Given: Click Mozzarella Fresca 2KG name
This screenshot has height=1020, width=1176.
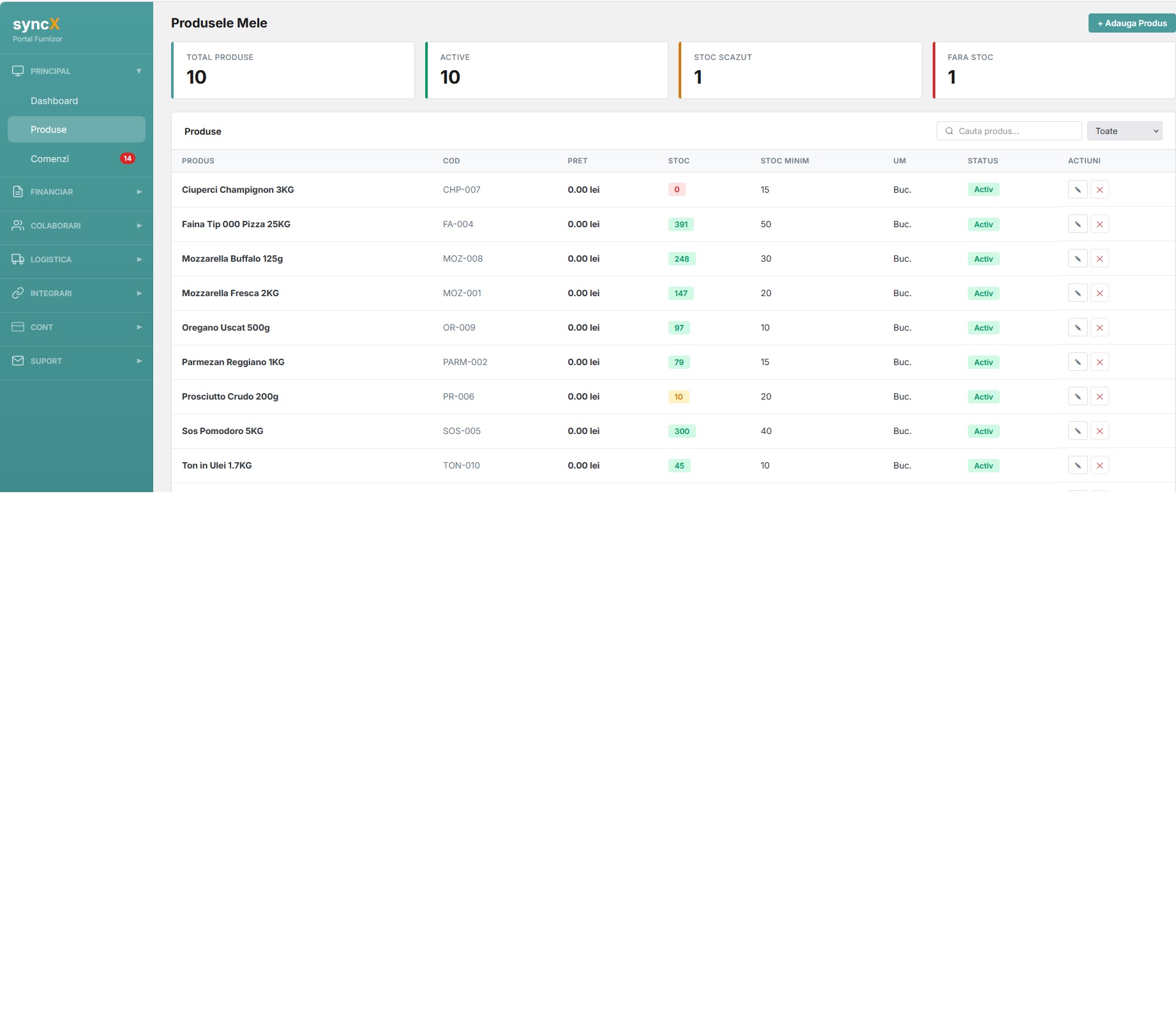Looking at the screenshot, I should [x=230, y=293].
